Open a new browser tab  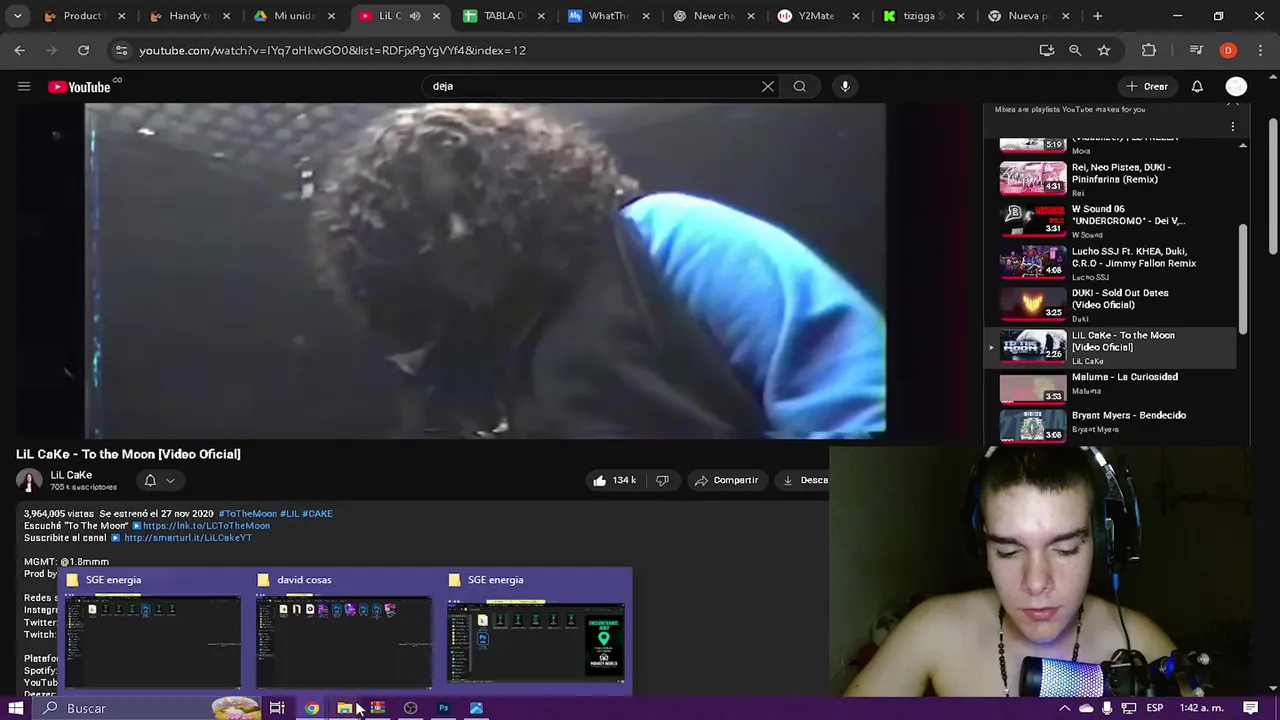[x=1098, y=16]
